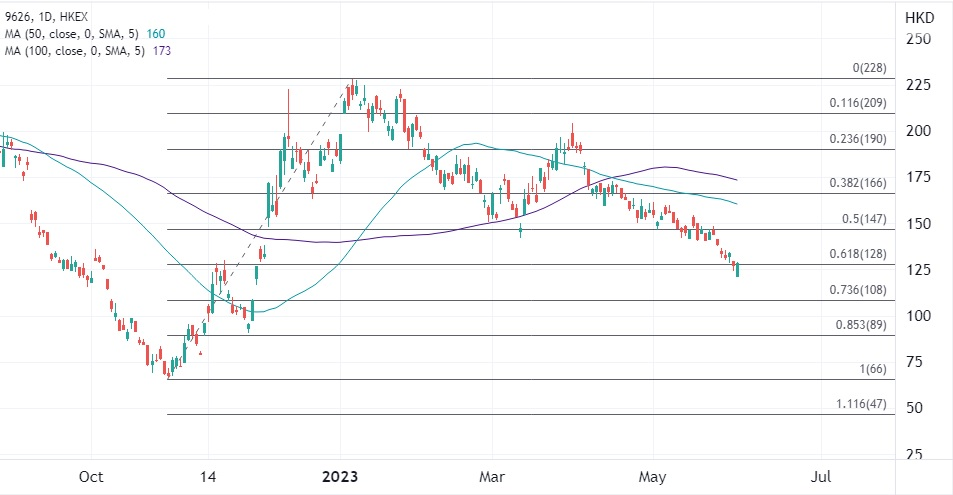
Task: Click the Oct marker on the time axis
Action: tap(91, 477)
